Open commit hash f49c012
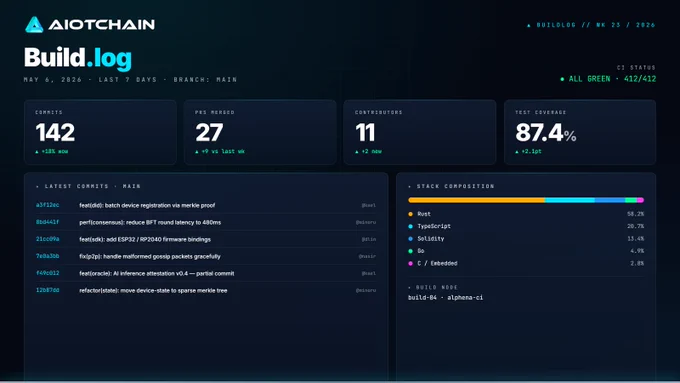Viewport: 680px width, 383px height. pos(48,273)
